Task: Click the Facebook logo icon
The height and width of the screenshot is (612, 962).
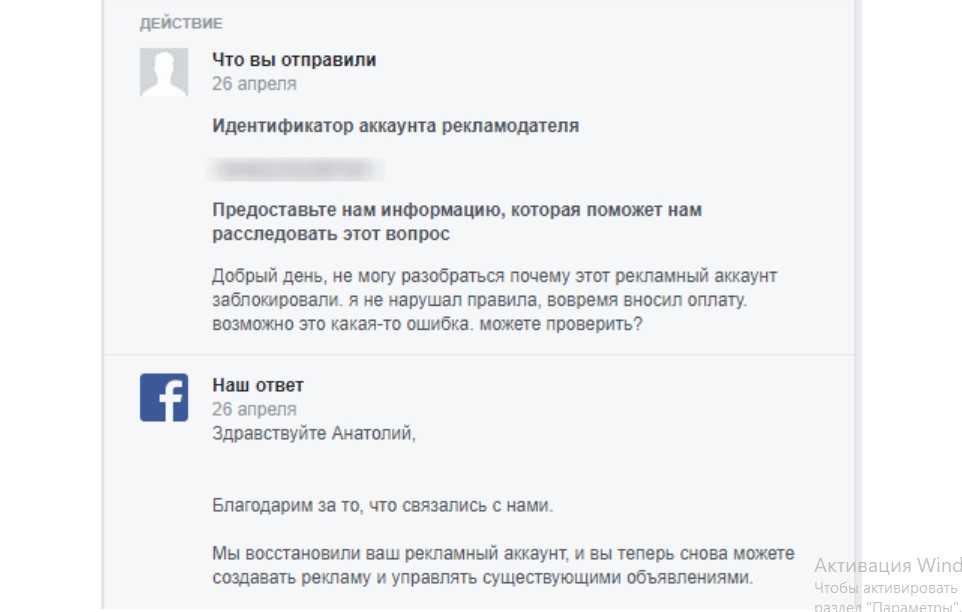Action: [x=164, y=398]
